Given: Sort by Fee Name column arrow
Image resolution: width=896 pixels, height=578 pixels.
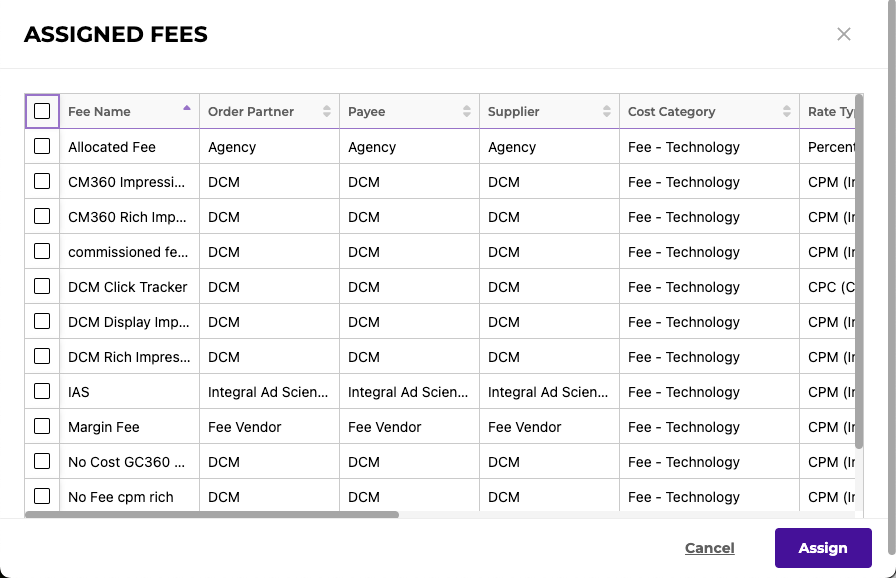Looking at the screenshot, I should pyautogui.click(x=186, y=108).
